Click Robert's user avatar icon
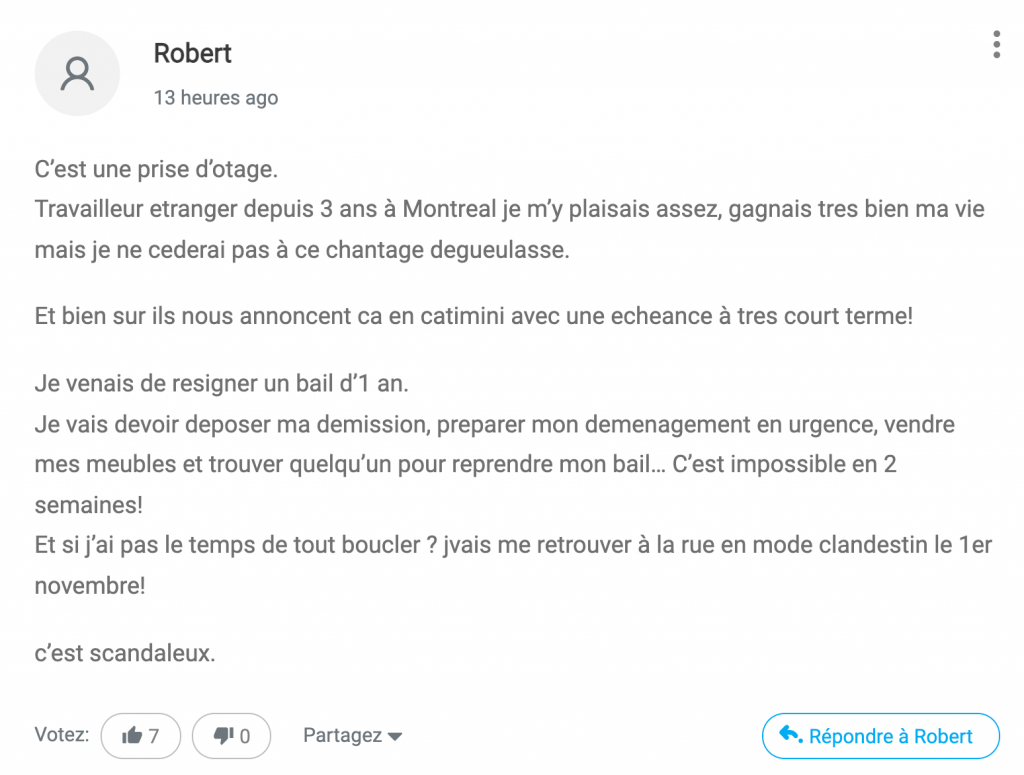This screenshot has height=775, width=1024. click(x=77, y=73)
